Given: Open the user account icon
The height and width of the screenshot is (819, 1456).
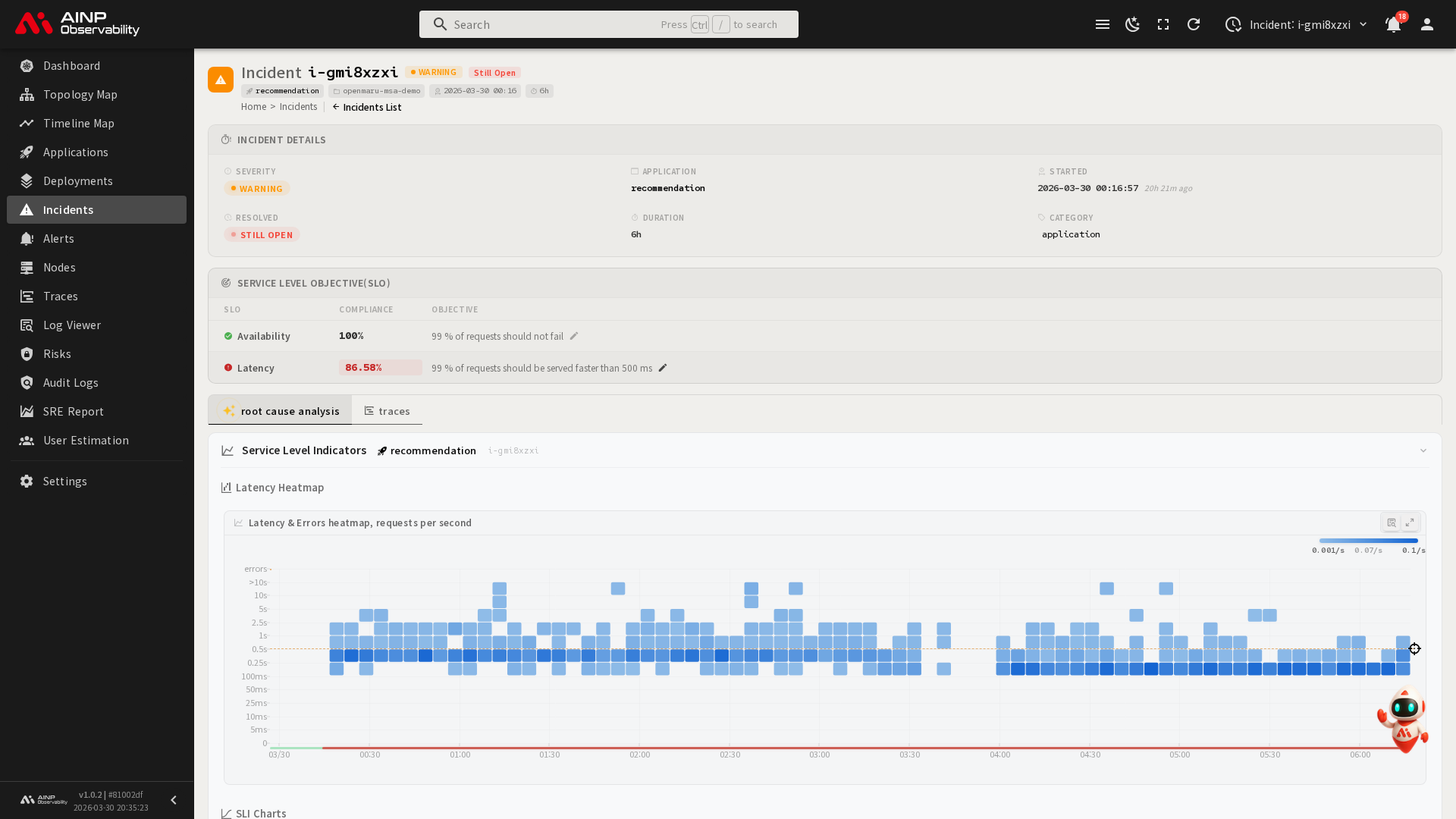Looking at the screenshot, I should (x=1426, y=24).
